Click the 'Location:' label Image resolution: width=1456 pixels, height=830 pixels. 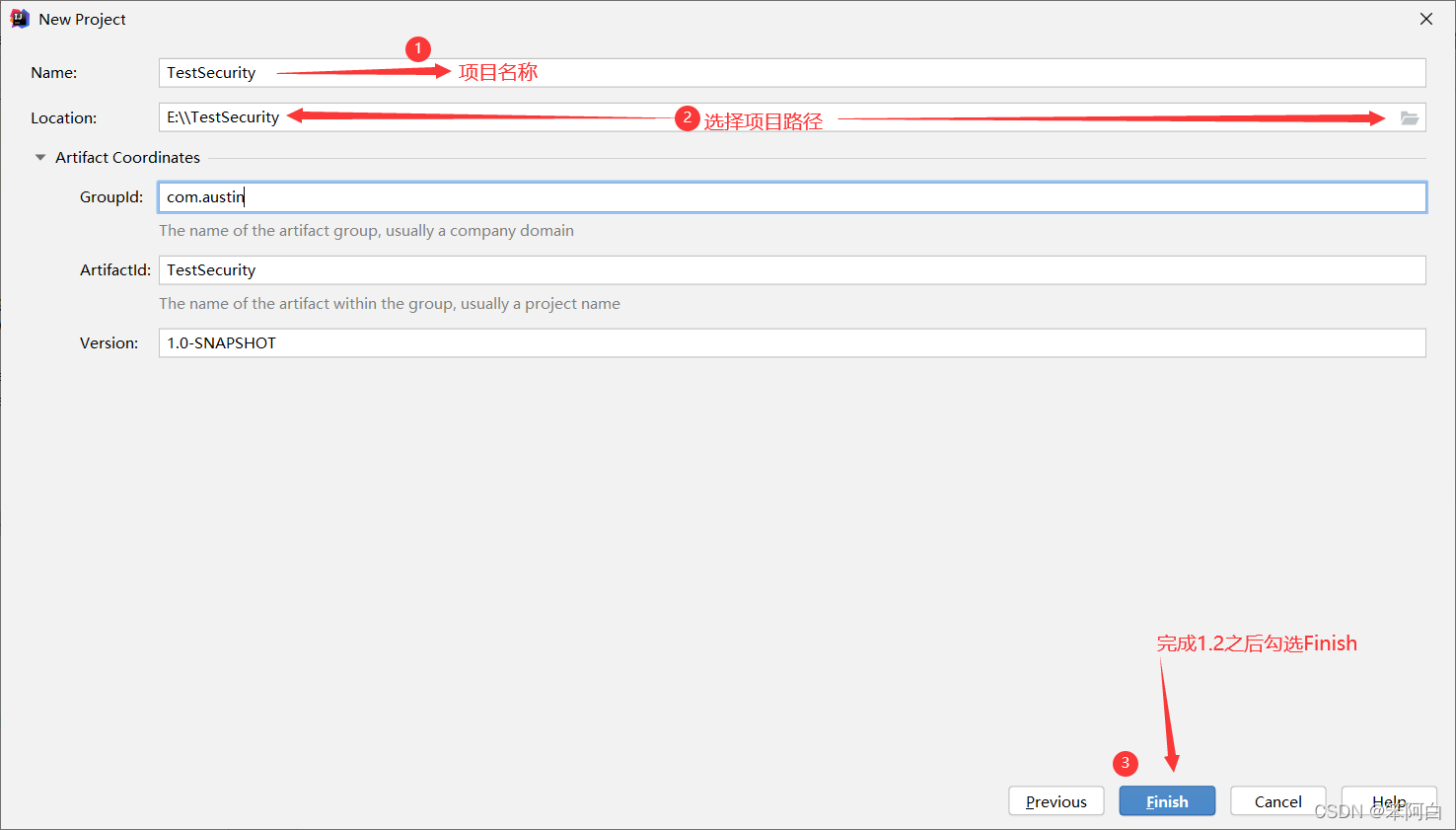tap(64, 118)
